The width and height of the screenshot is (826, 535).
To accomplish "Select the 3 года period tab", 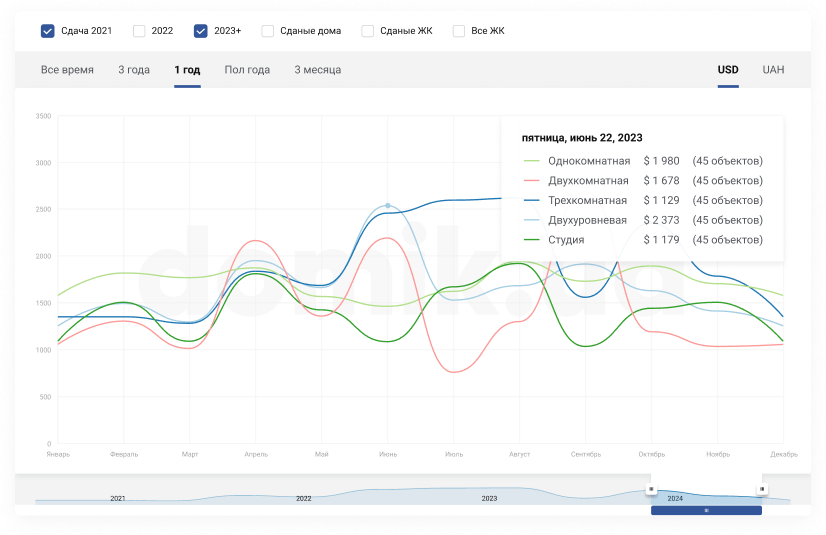I will (x=134, y=70).
